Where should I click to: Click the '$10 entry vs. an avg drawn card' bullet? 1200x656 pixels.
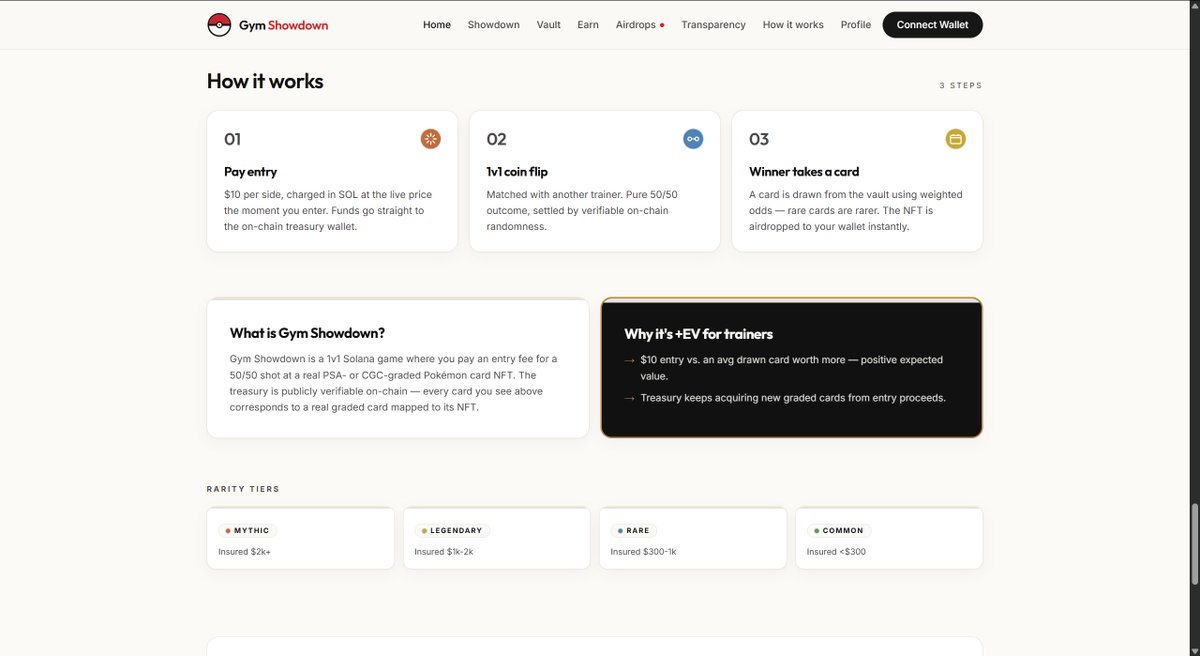tap(790, 368)
